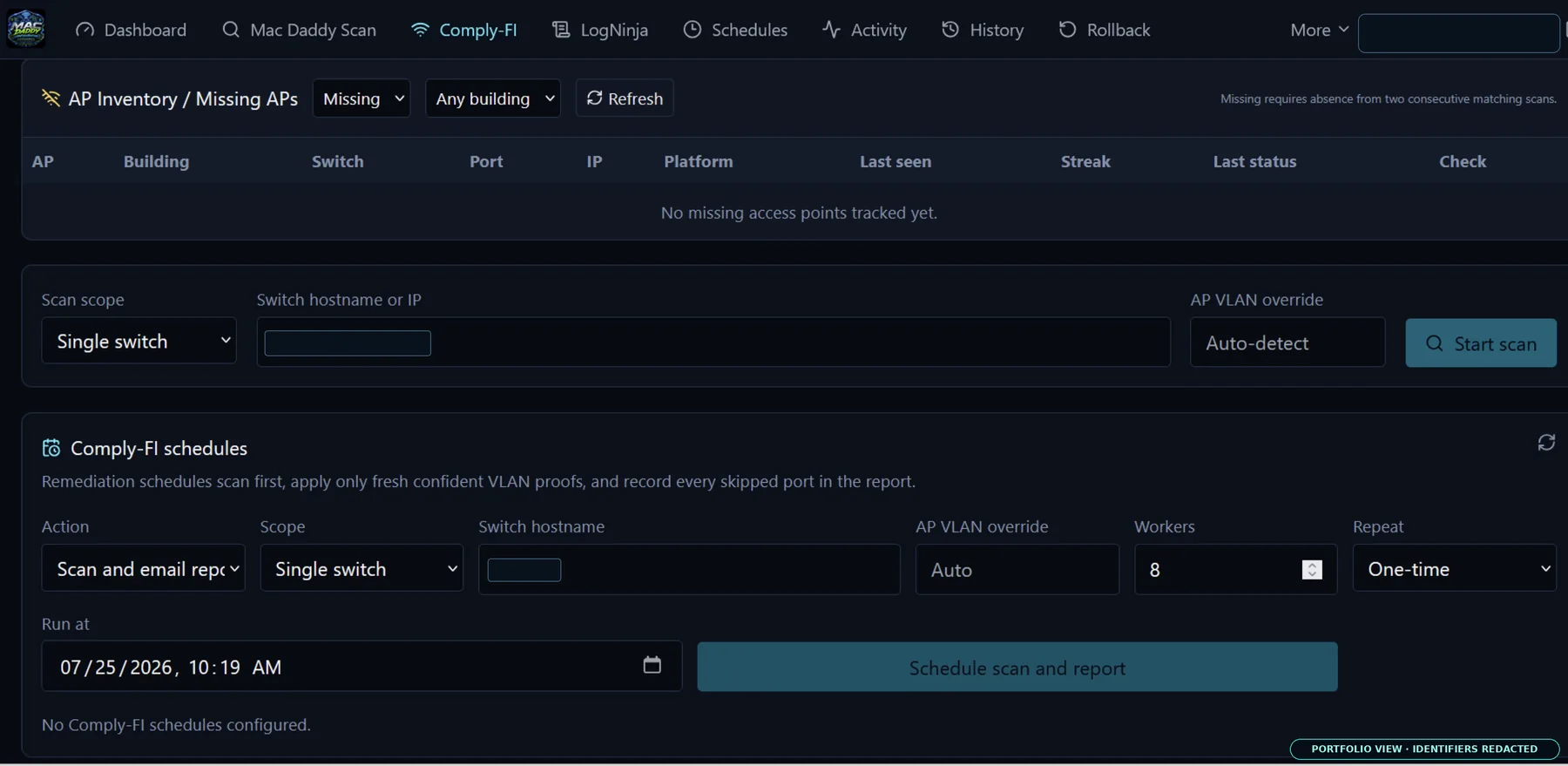Open the Run at calendar picker icon

click(652, 665)
